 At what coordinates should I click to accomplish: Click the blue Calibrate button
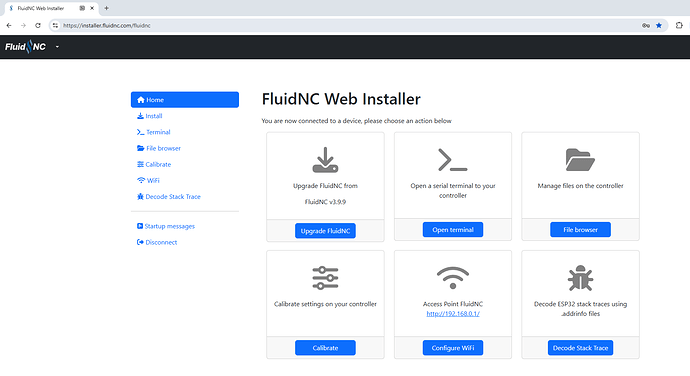point(325,348)
